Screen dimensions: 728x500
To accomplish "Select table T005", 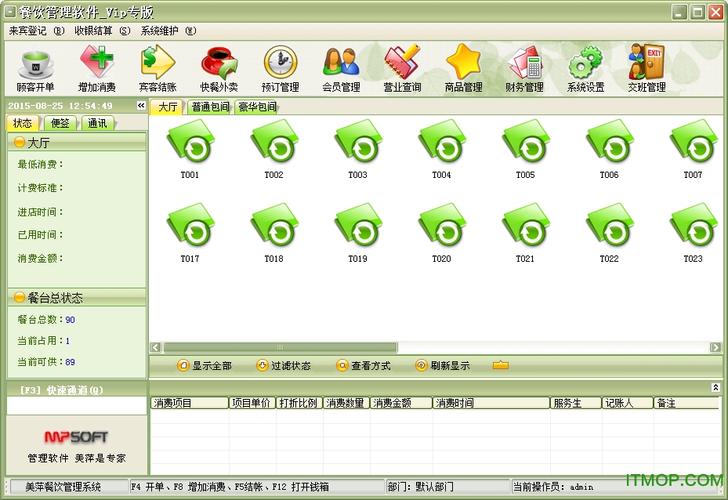I will (x=525, y=149).
